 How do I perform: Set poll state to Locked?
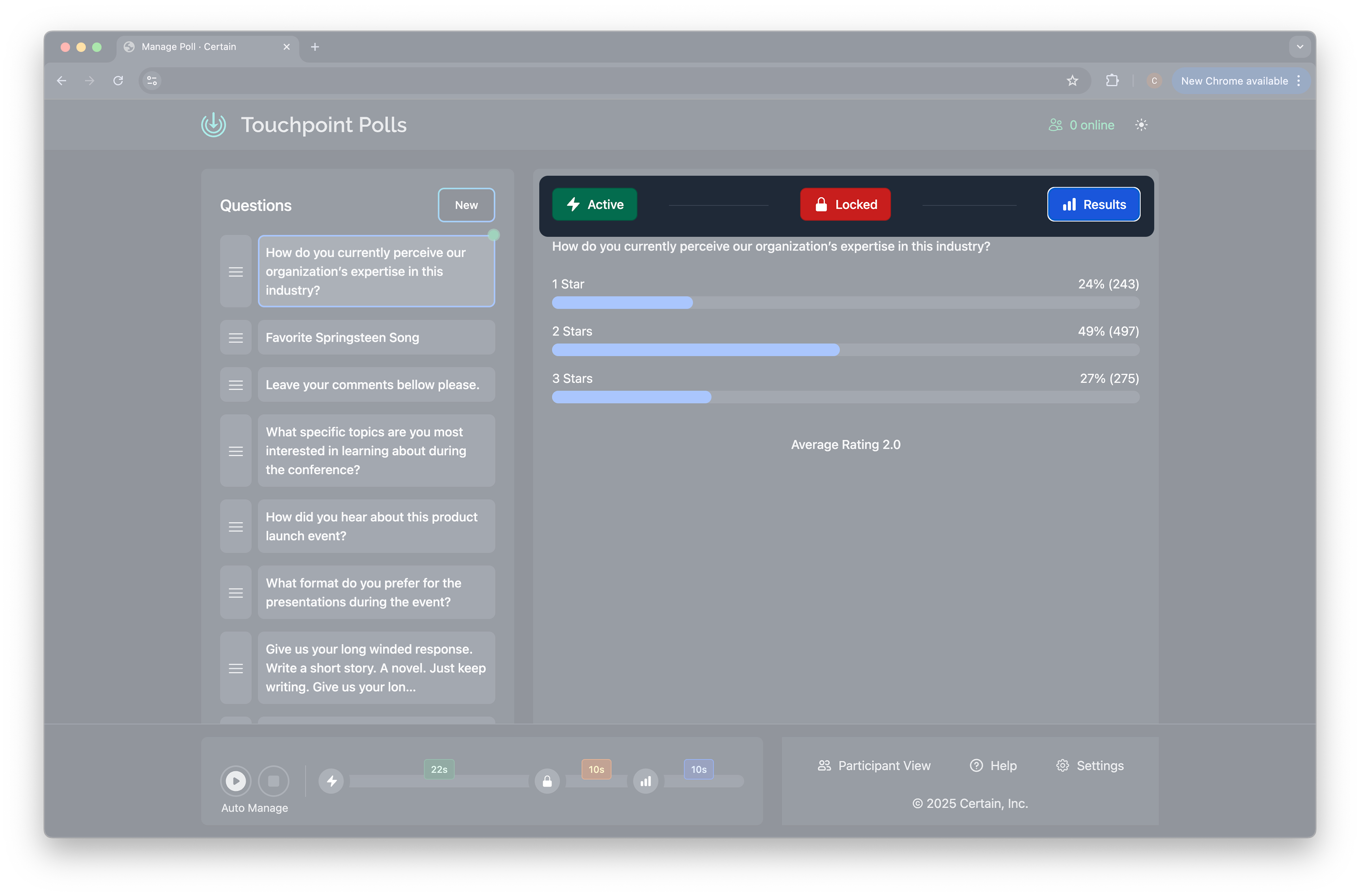point(845,204)
